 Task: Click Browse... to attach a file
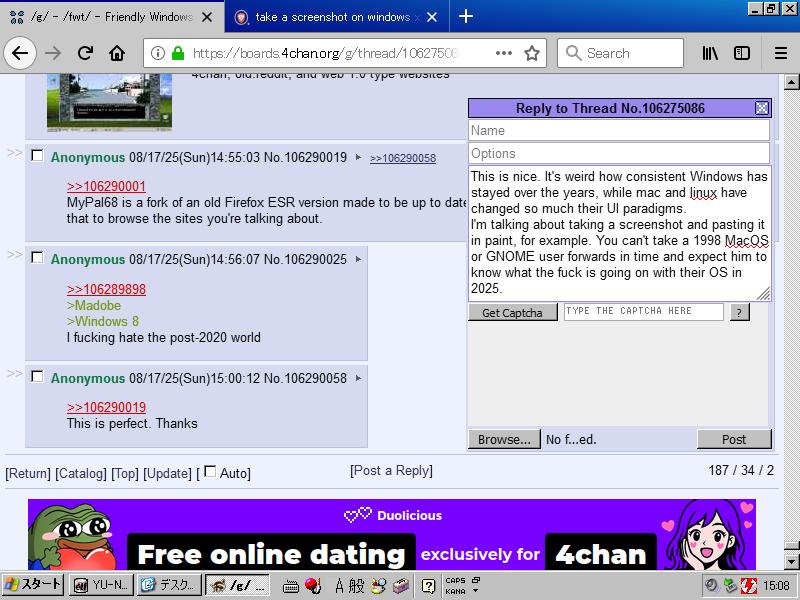click(504, 439)
